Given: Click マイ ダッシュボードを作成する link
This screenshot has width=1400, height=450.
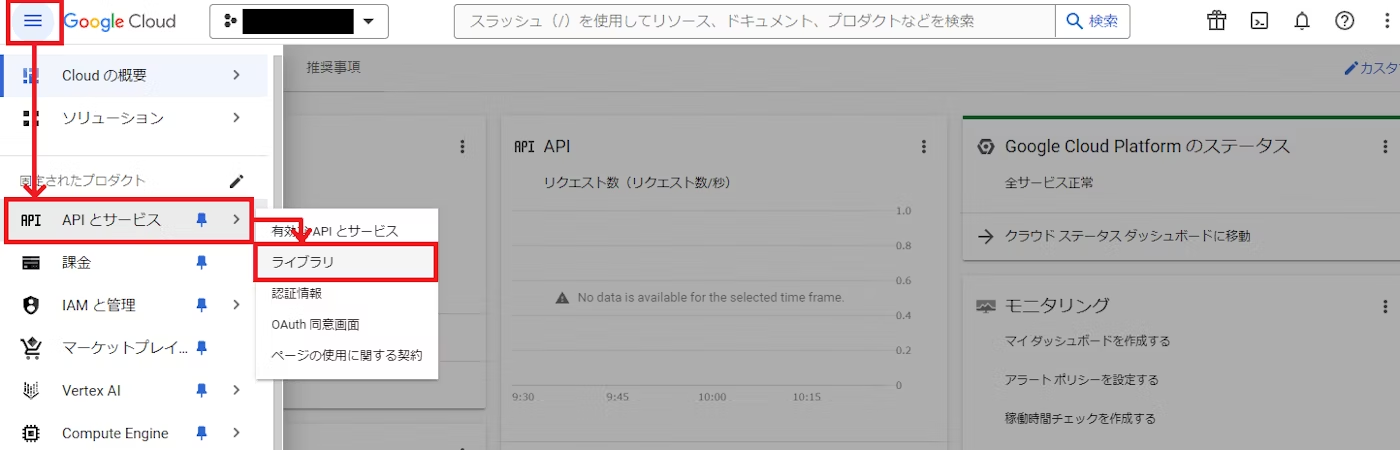Looking at the screenshot, I should (x=1087, y=341).
